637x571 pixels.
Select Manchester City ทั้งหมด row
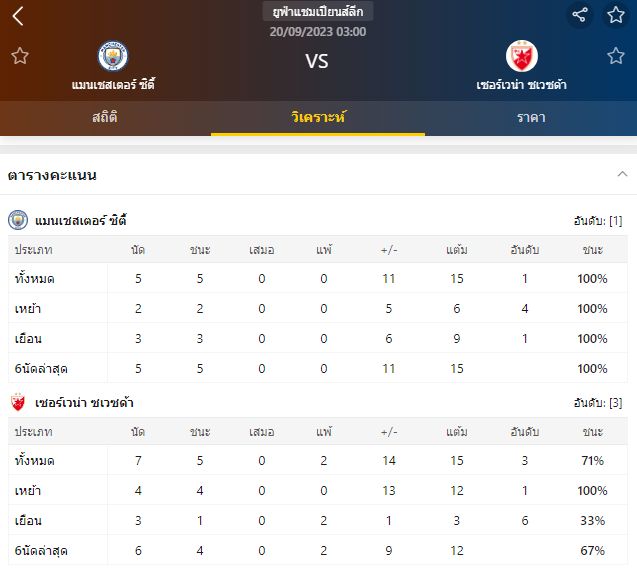click(x=318, y=279)
